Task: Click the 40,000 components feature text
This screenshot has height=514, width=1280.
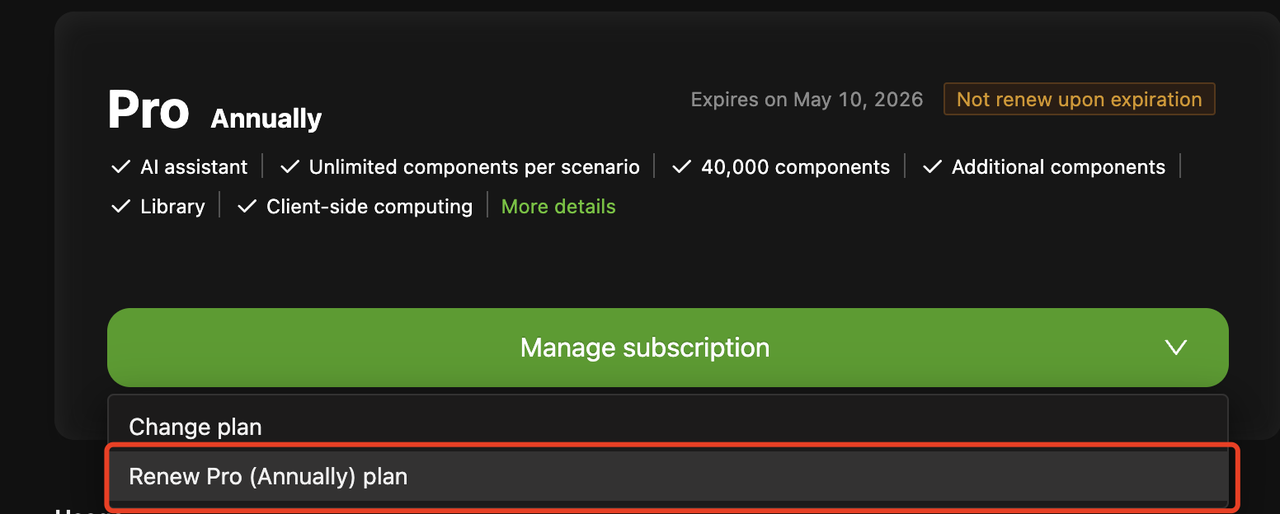Action: pyautogui.click(x=795, y=167)
